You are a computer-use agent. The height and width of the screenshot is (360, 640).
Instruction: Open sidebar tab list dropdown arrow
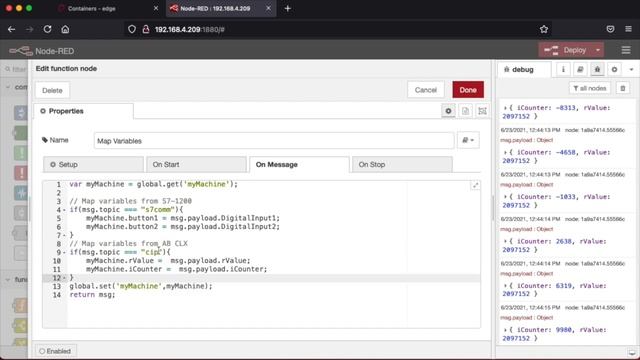coord(631,69)
